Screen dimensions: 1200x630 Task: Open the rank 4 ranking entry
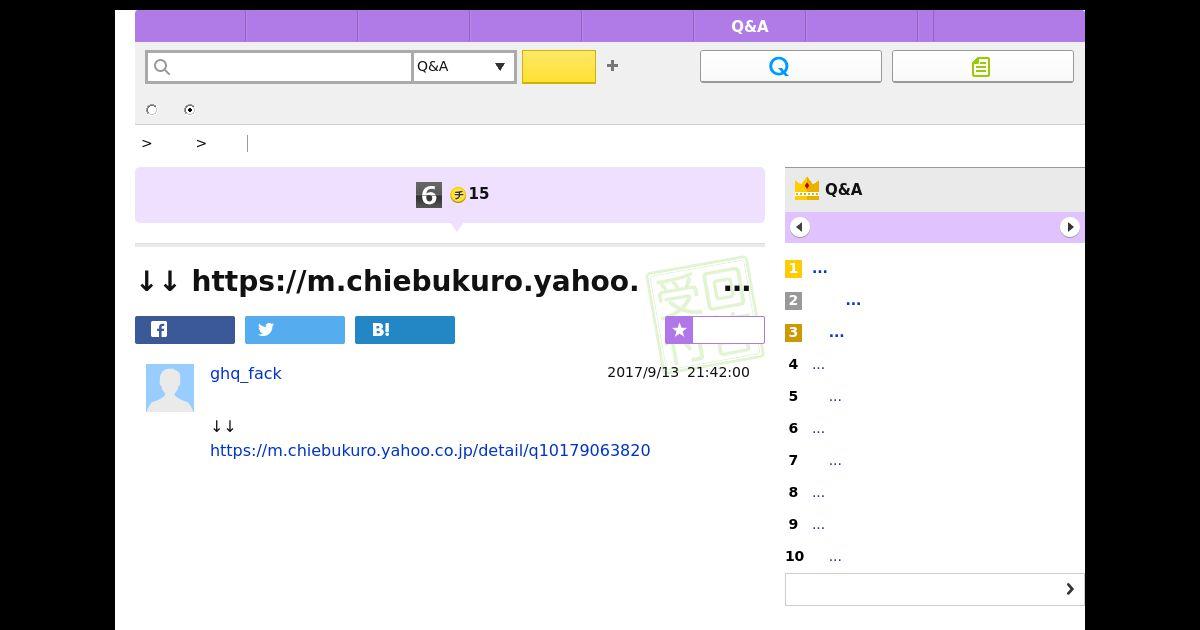coord(818,365)
